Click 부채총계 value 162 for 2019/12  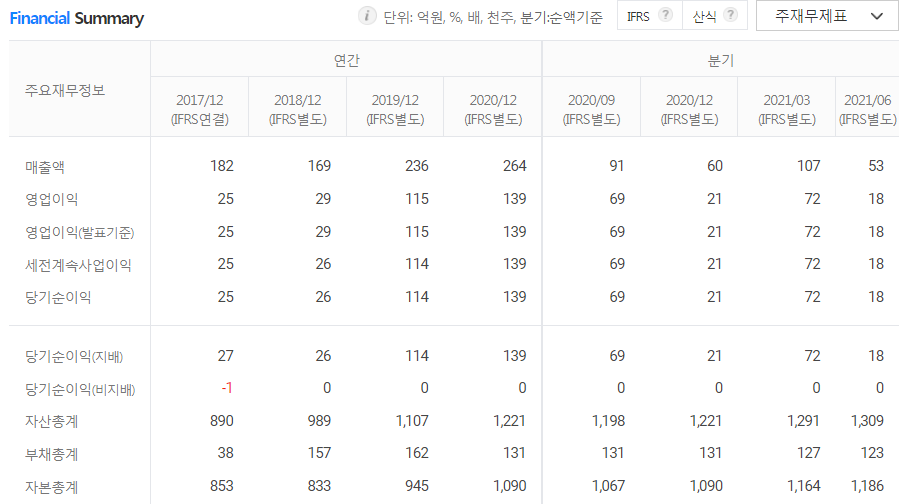click(x=417, y=453)
